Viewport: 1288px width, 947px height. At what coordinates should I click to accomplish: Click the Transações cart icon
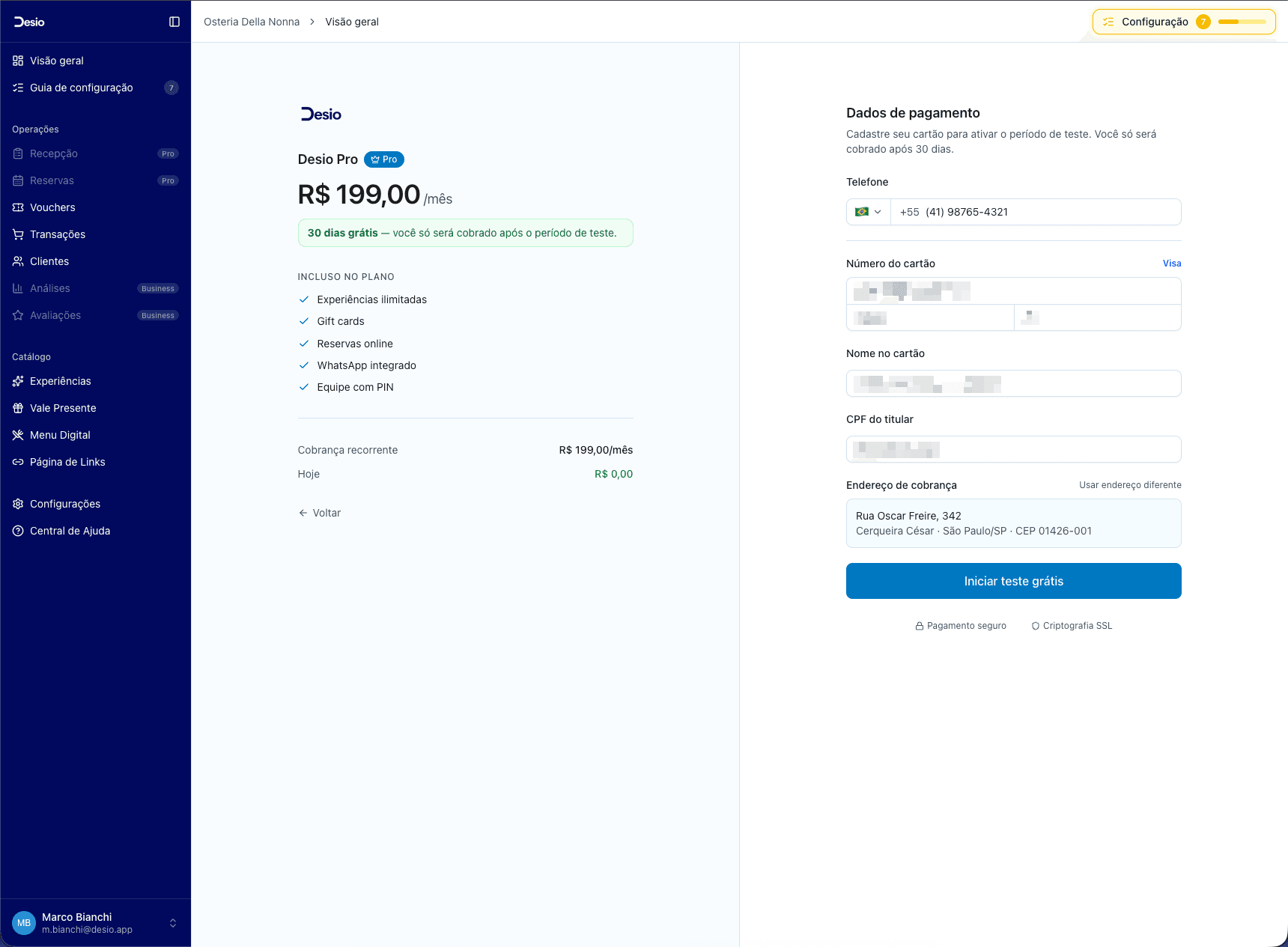click(18, 234)
